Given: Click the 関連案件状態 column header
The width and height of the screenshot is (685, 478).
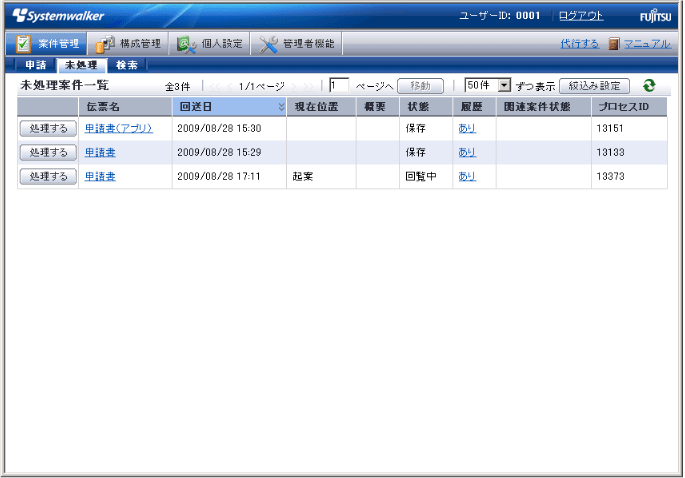Looking at the screenshot, I should 544,107.
